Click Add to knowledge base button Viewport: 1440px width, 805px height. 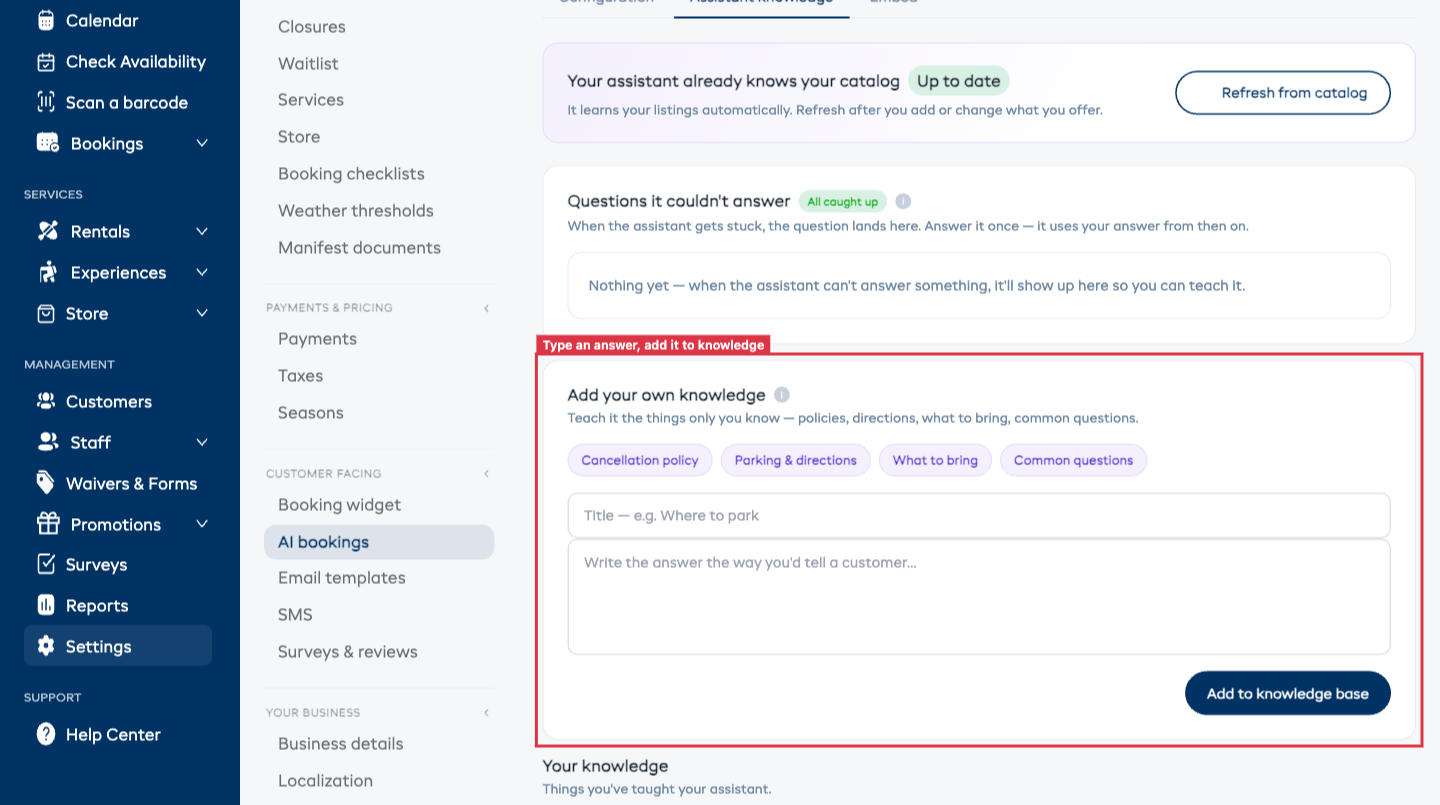(x=1288, y=693)
